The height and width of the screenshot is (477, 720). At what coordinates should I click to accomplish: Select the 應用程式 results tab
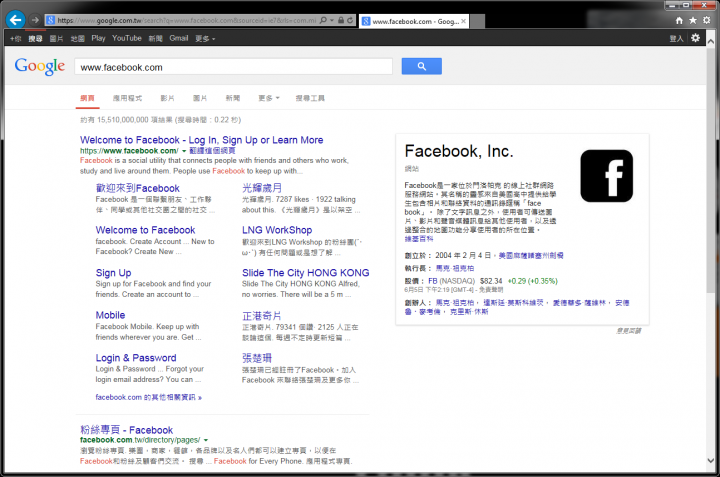point(127,98)
